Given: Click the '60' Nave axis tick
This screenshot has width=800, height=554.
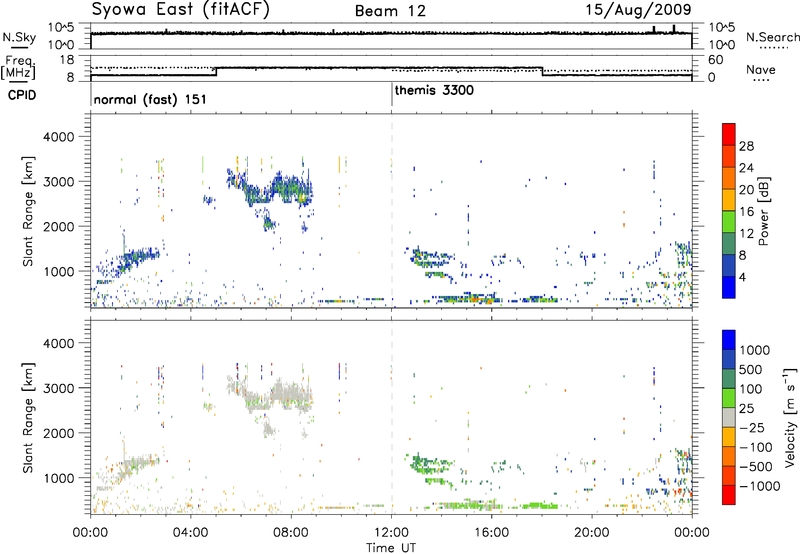Looking at the screenshot, I should (x=716, y=60).
